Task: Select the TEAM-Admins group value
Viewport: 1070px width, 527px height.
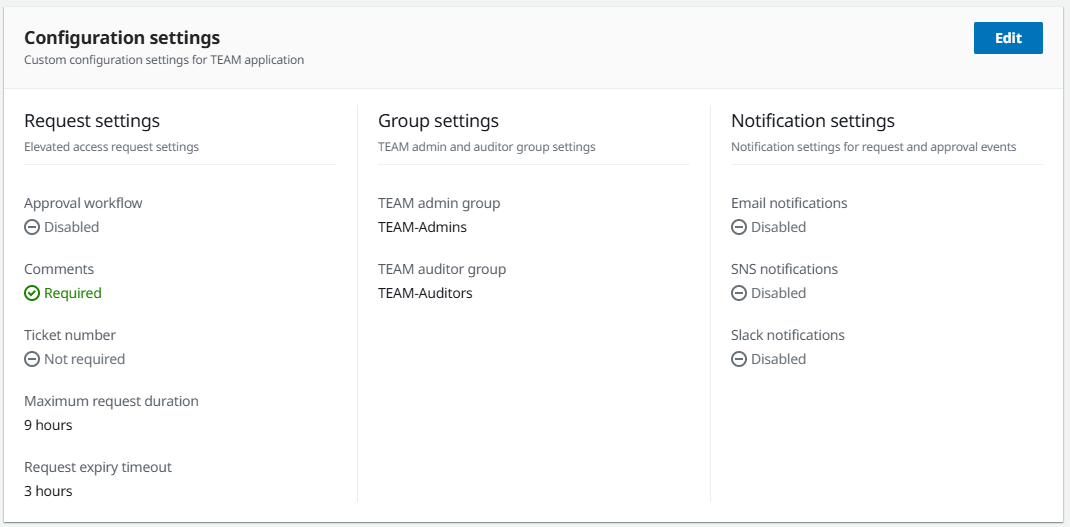Action: pyautogui.click(x=422, y=227)
